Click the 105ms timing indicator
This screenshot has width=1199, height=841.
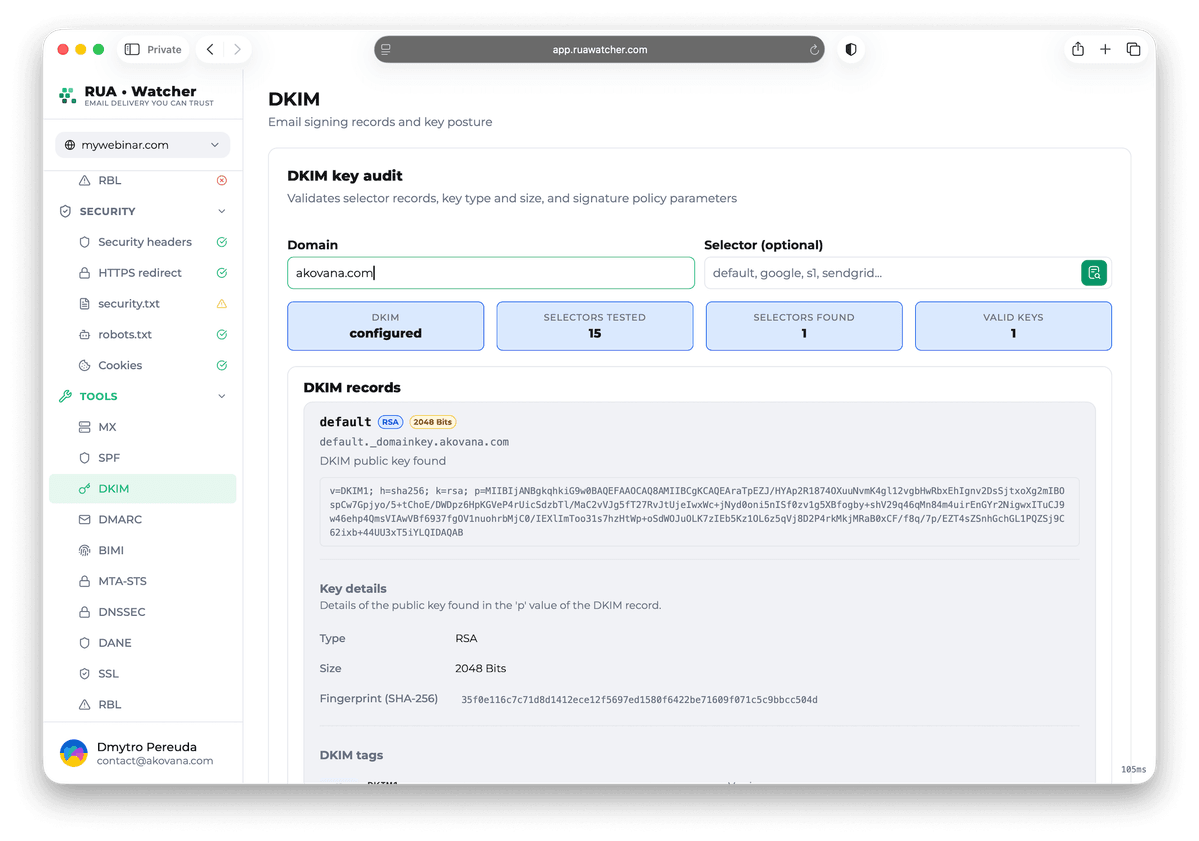pos(1132,769)
